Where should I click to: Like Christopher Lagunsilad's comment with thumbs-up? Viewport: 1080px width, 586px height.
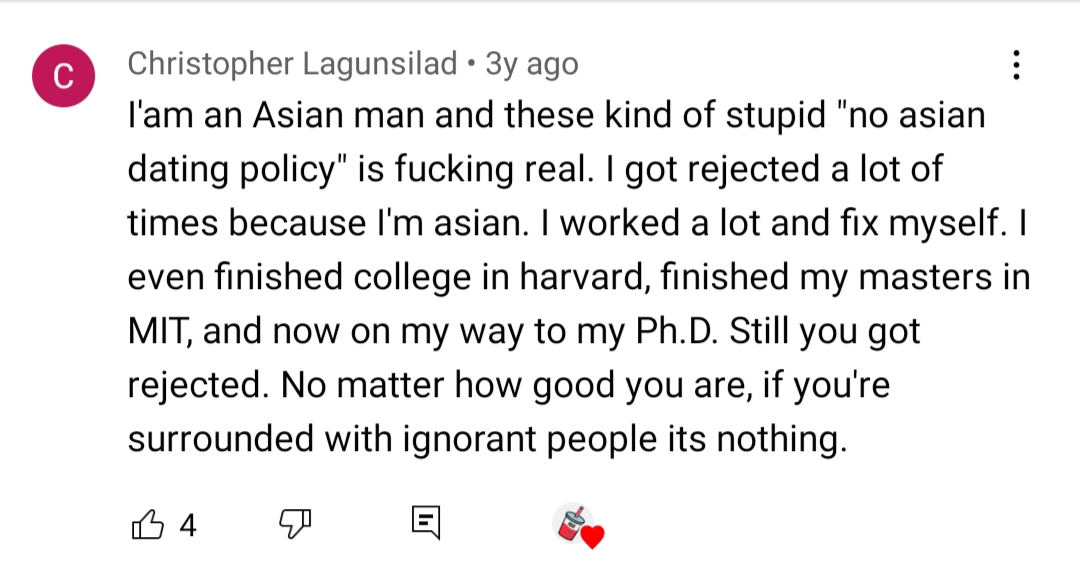[146, 525]
